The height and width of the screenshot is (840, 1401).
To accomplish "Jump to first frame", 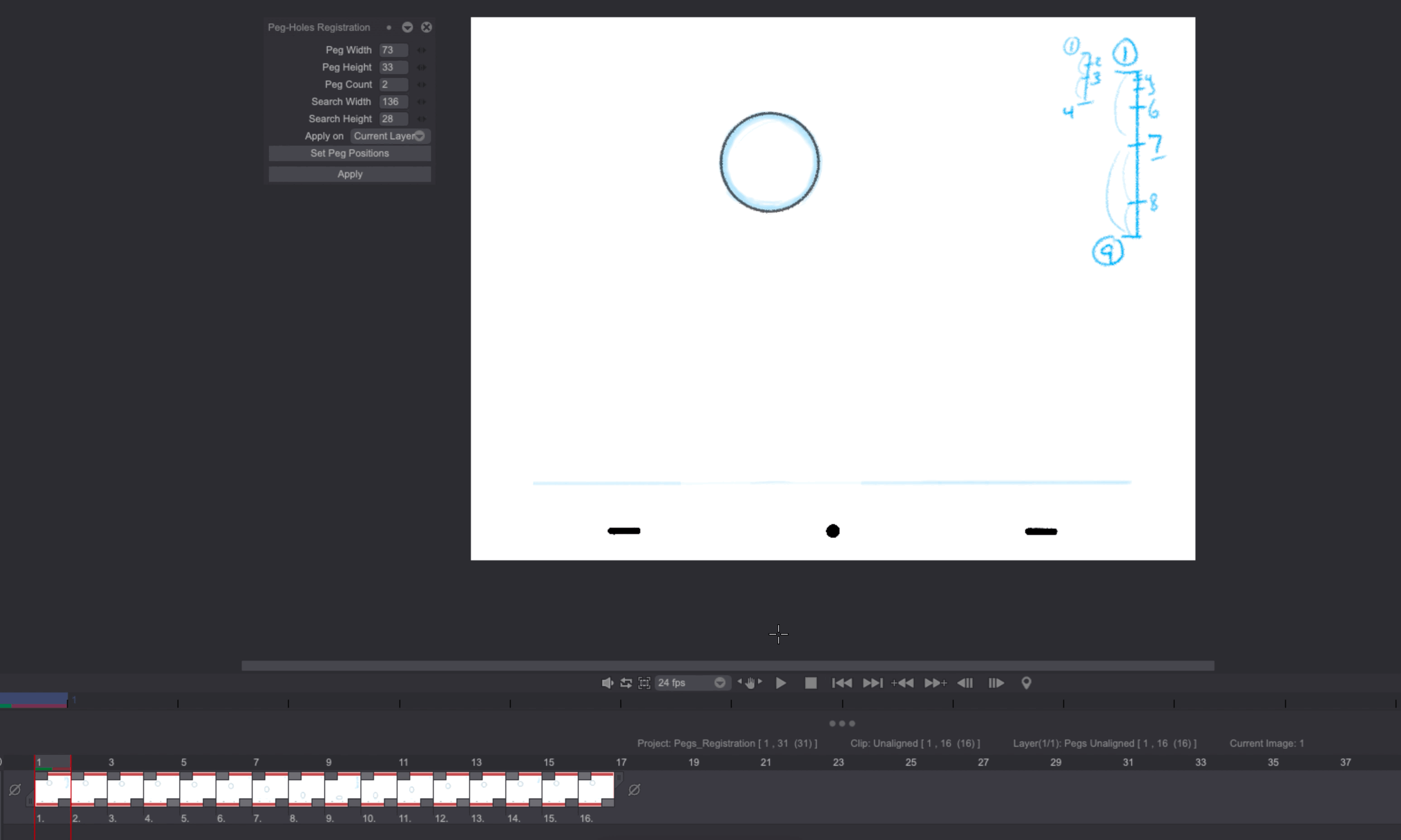I will (841, 682).
